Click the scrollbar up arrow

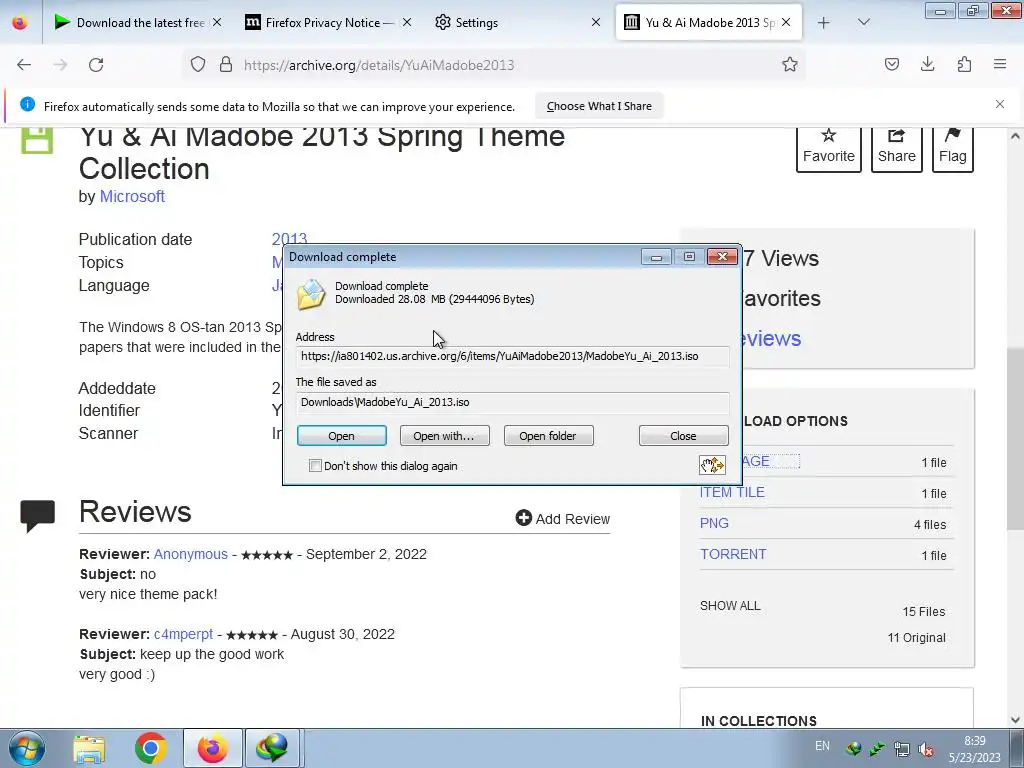coord(1015,136)
